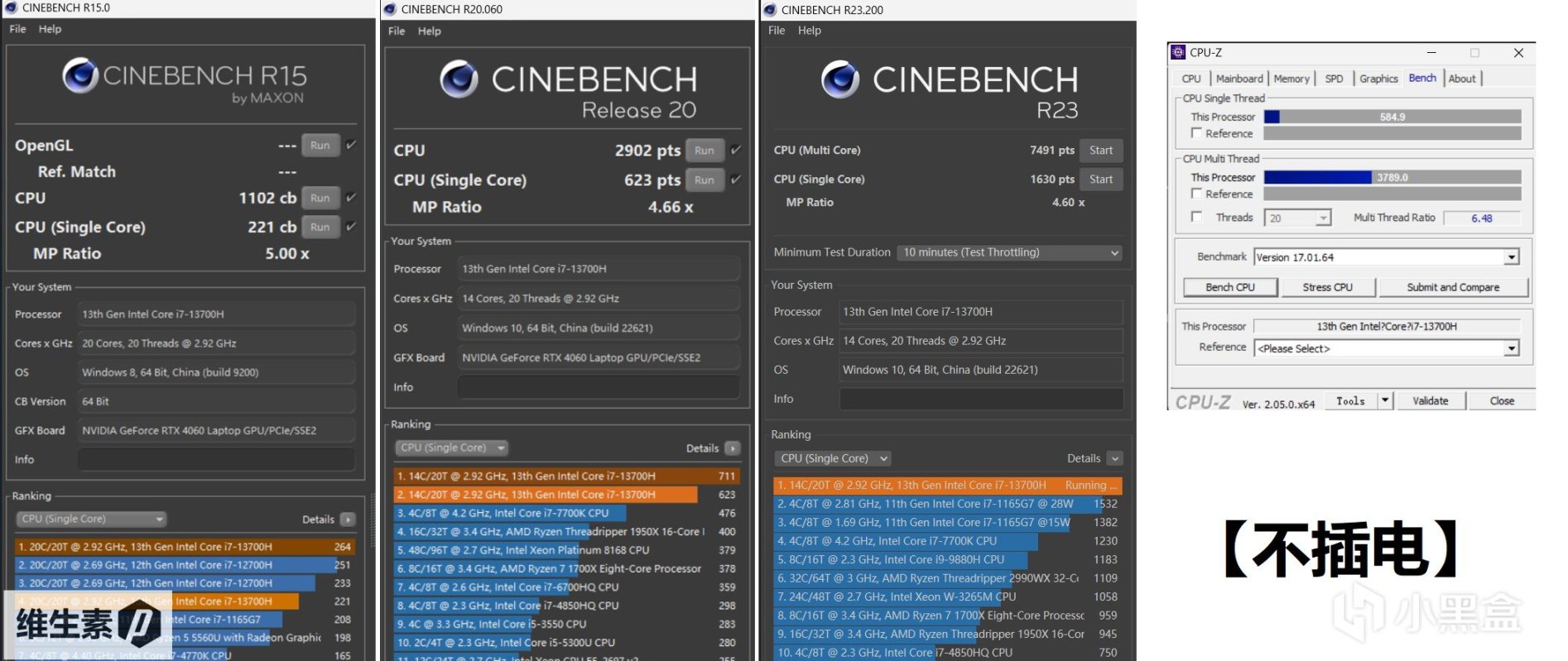Screen dimensions: 1568x661
Task: Expand ranking Details in Cinebench R15
Action: 348,520
